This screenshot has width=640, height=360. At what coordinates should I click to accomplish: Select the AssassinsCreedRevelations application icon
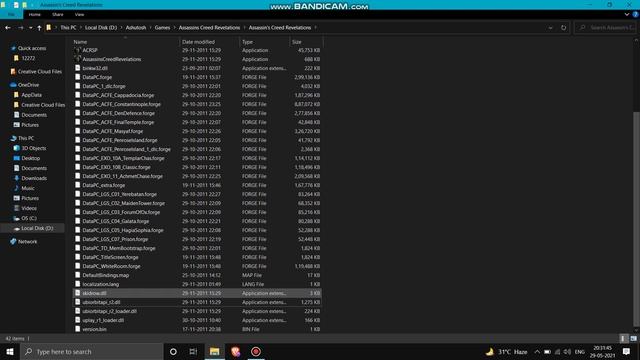[x=78, y=59]
